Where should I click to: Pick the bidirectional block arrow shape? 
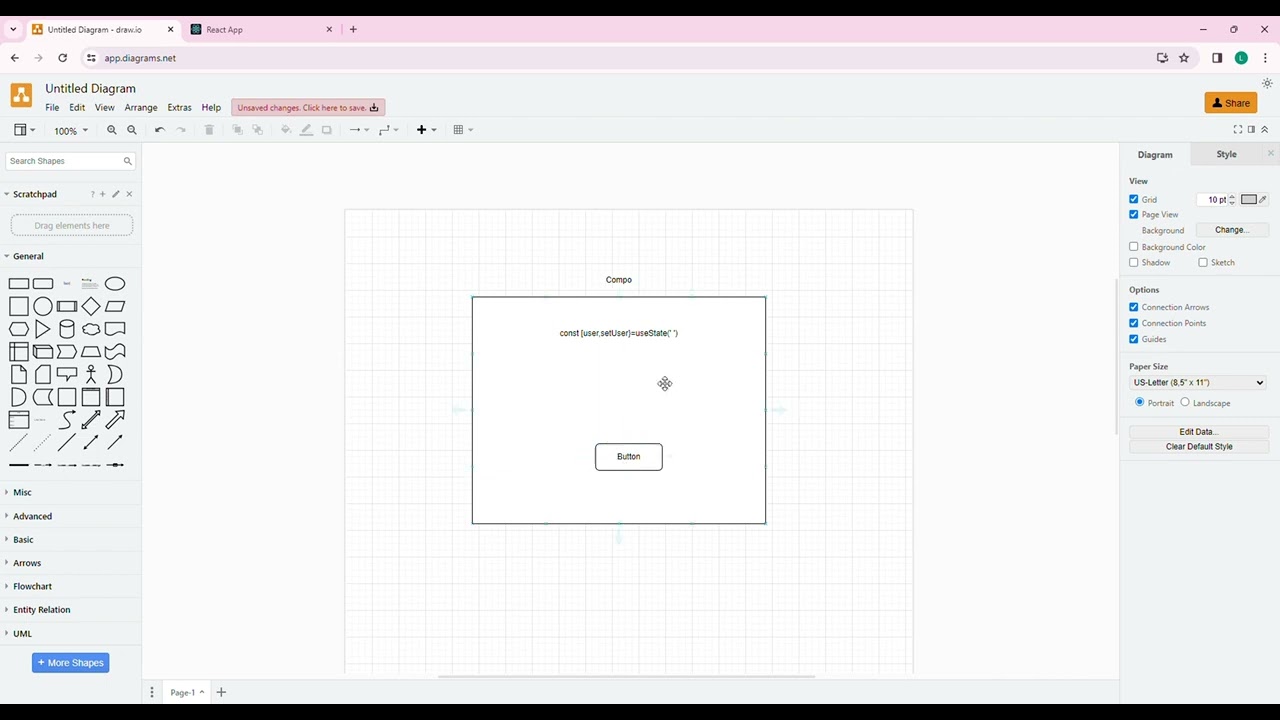[91, 420]
